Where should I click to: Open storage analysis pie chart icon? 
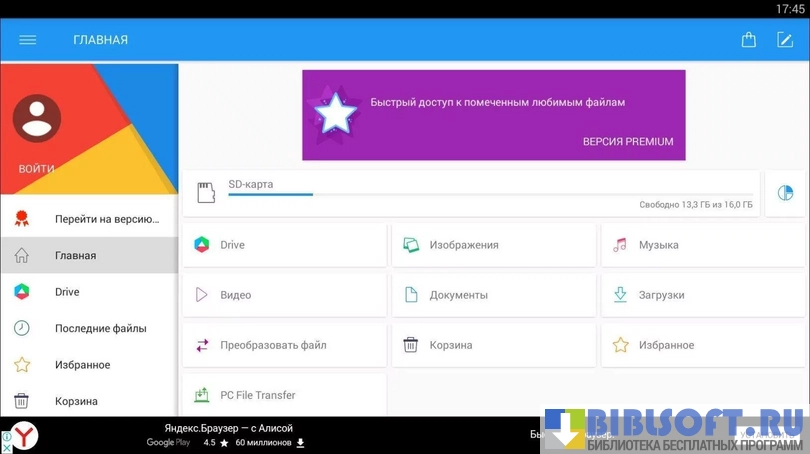point(785,193)
